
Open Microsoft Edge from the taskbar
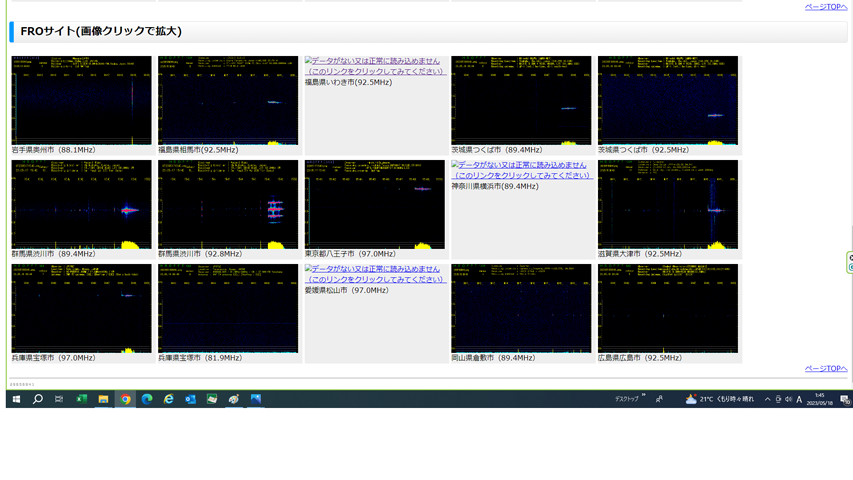[147, 399]
